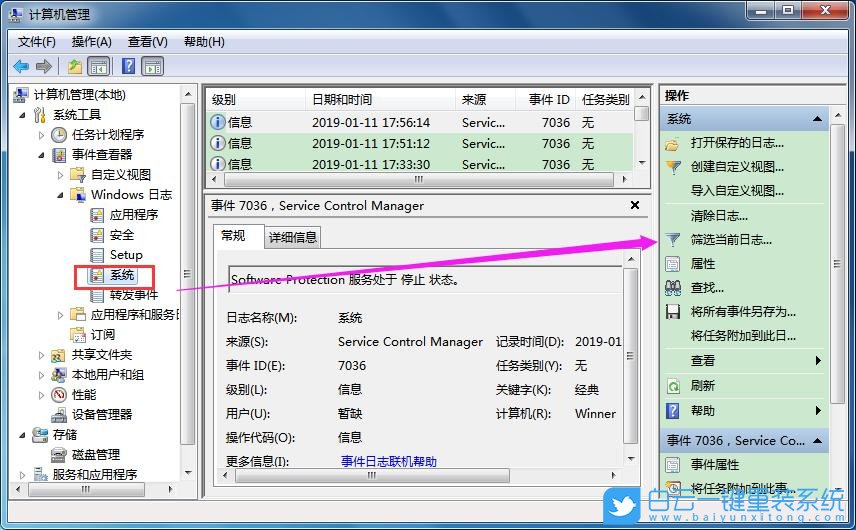Select the 系统 log
Viewport: 856px width, 530px height.
click(x=122, y=275)
